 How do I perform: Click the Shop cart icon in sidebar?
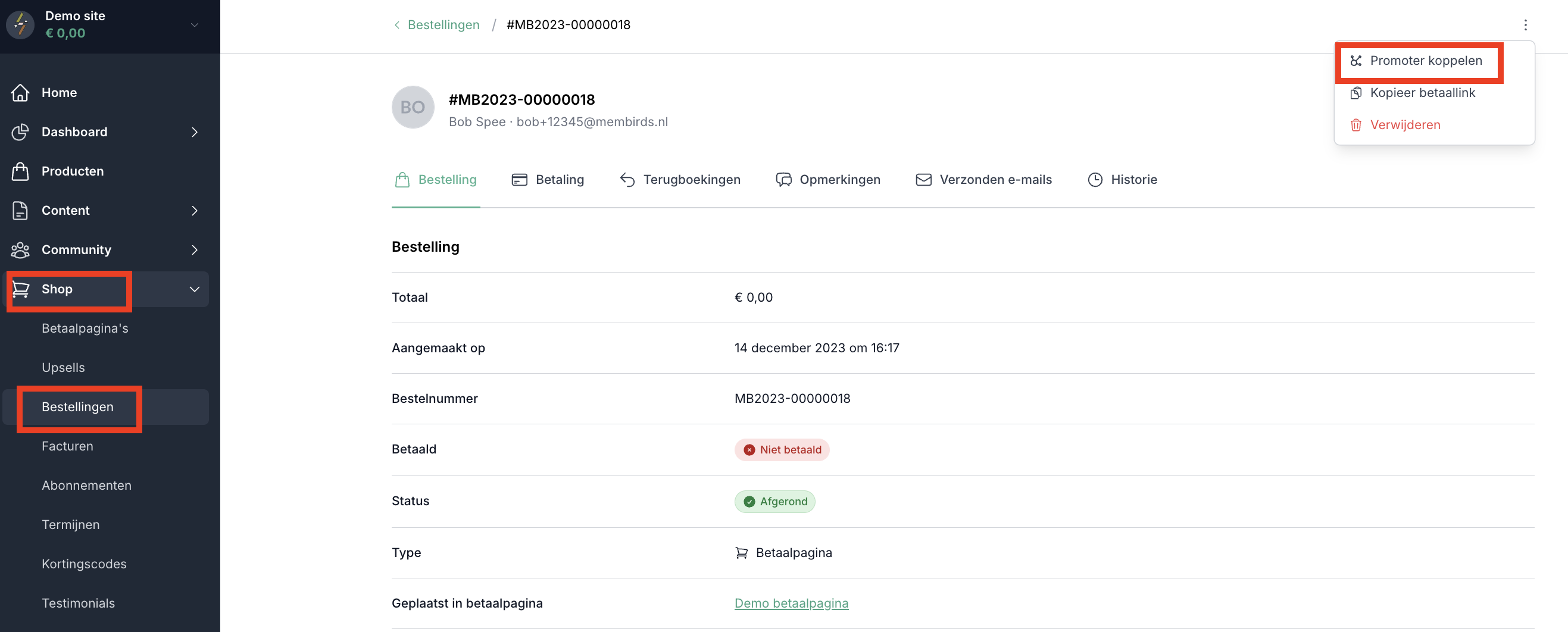click(x=21, y=290)
